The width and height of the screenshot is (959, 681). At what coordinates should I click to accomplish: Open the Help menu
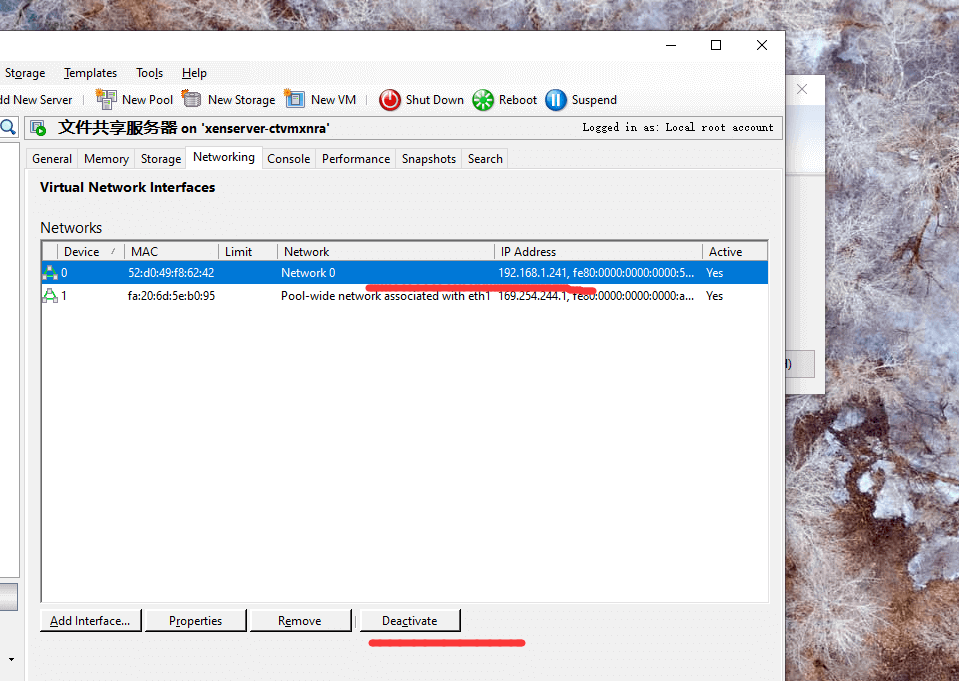click(194, 73)
